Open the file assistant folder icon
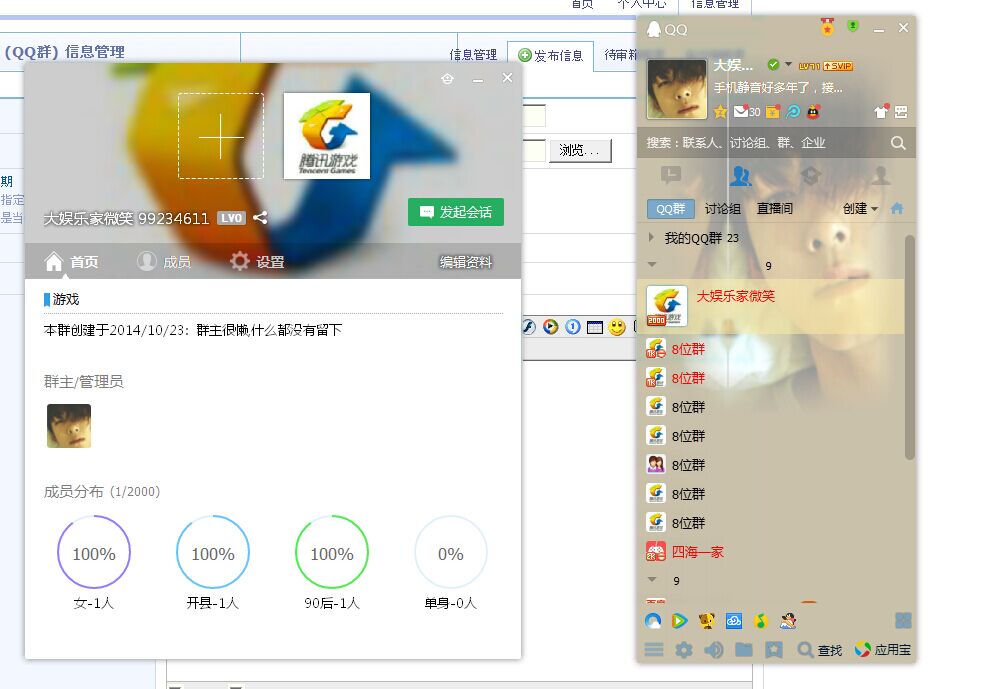1004x689 pixels. 743,650
